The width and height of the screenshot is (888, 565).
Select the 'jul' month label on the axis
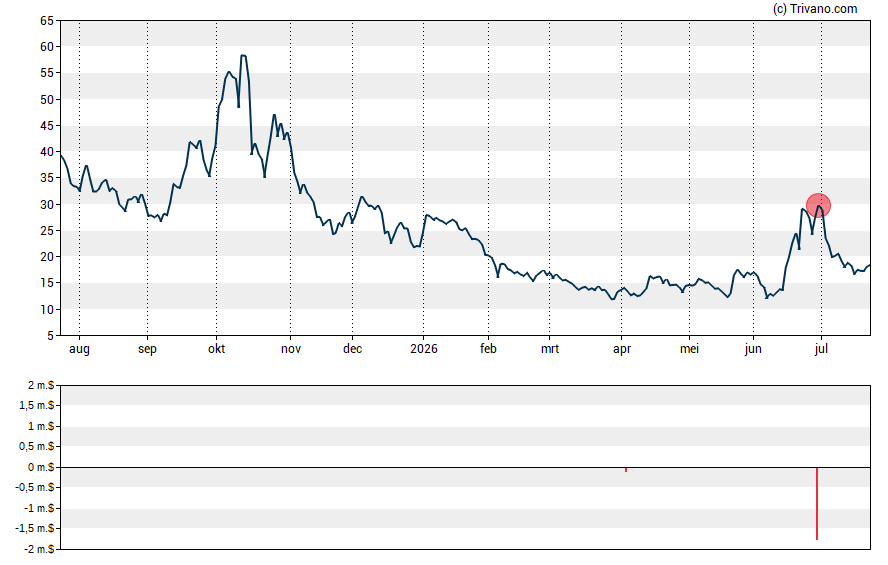point(821,349)
